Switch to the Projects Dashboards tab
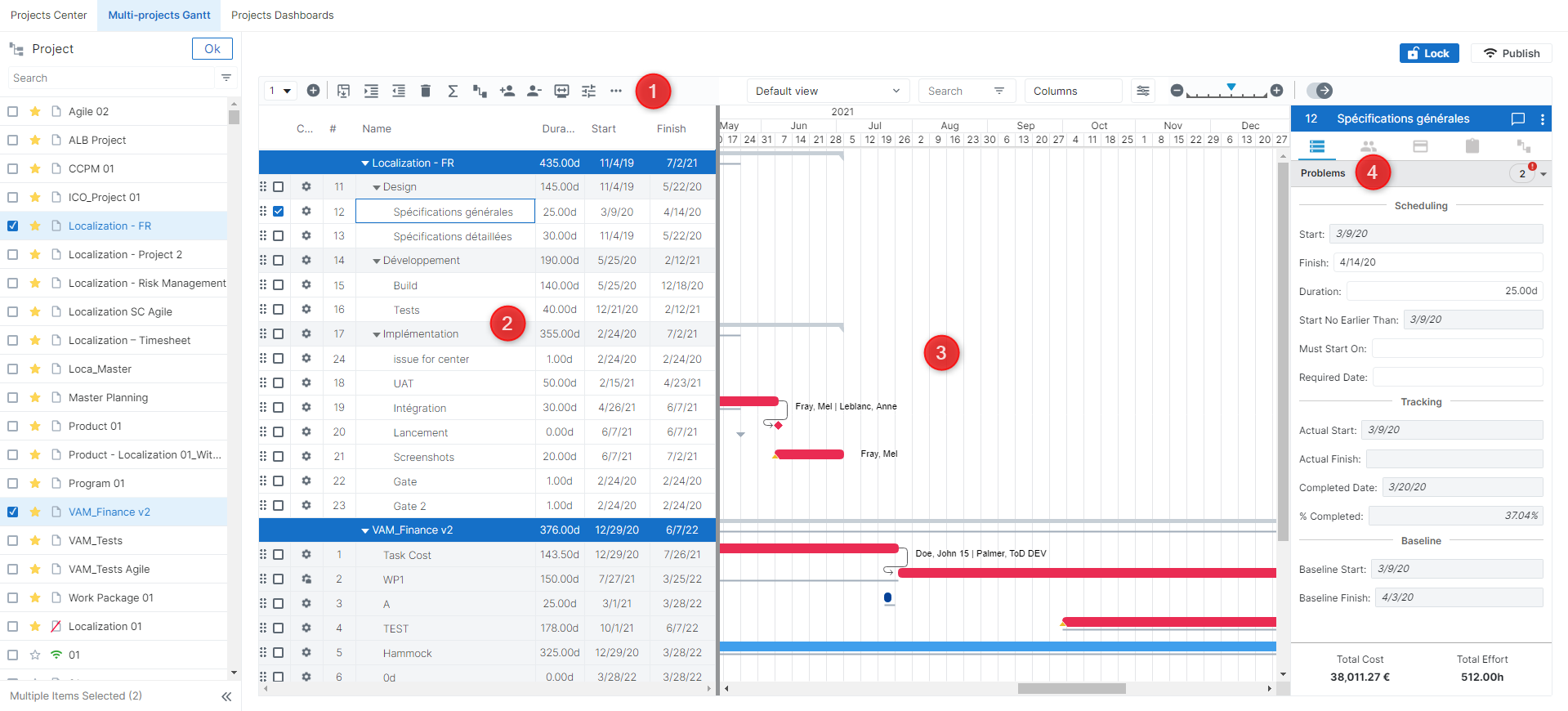Screen dimensions: 1568x711 pyautogui.click(x=282, y=16)
